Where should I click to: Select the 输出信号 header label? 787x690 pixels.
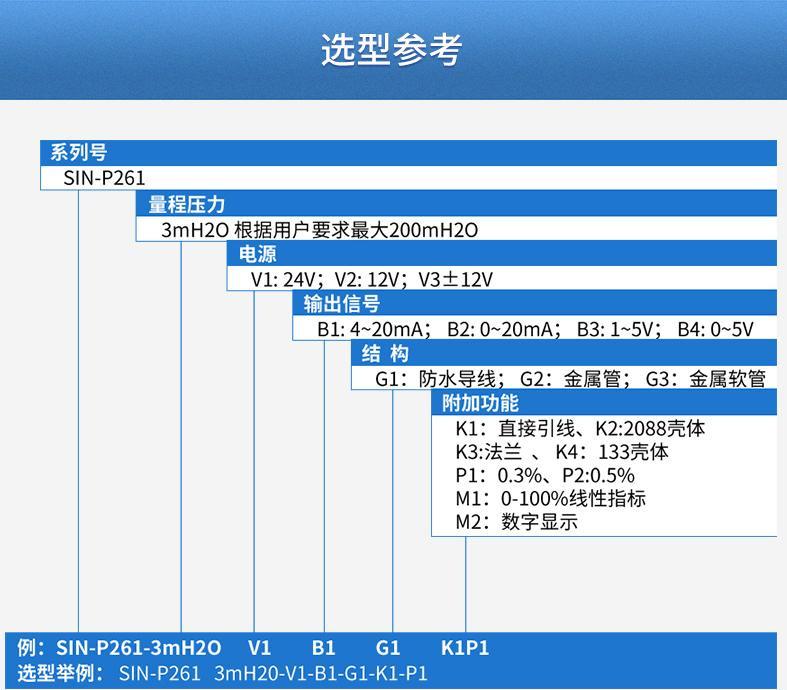pos(342,304)
